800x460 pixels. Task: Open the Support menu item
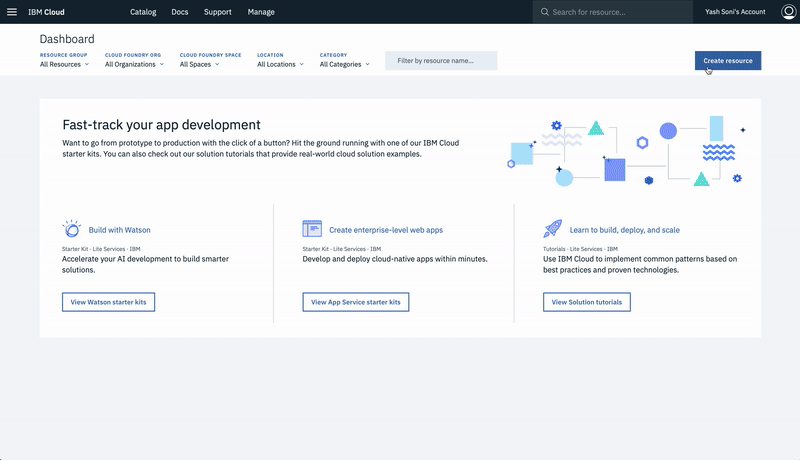pyautogui.click(x=217, y=12)
